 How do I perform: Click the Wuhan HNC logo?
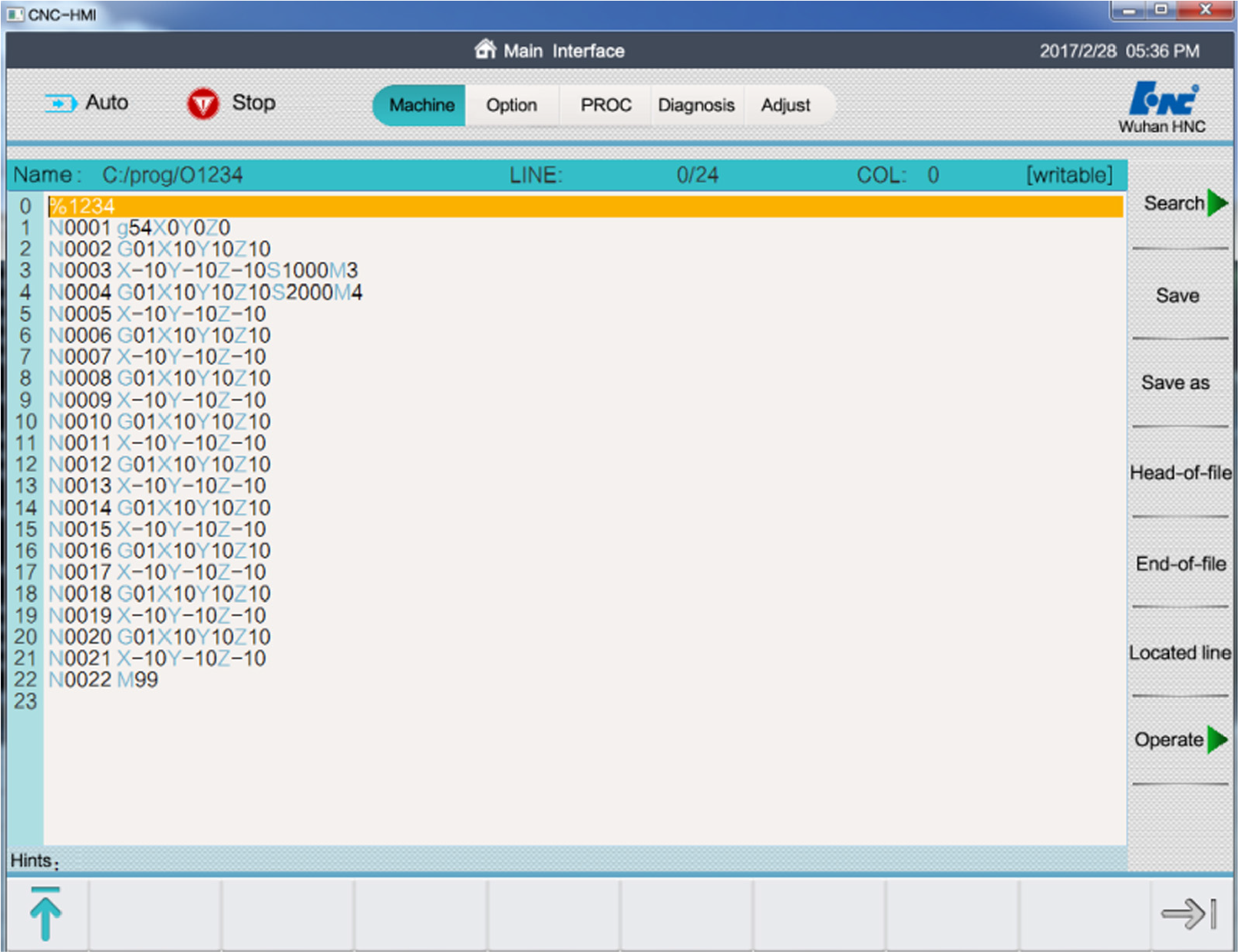(1162, 107)
